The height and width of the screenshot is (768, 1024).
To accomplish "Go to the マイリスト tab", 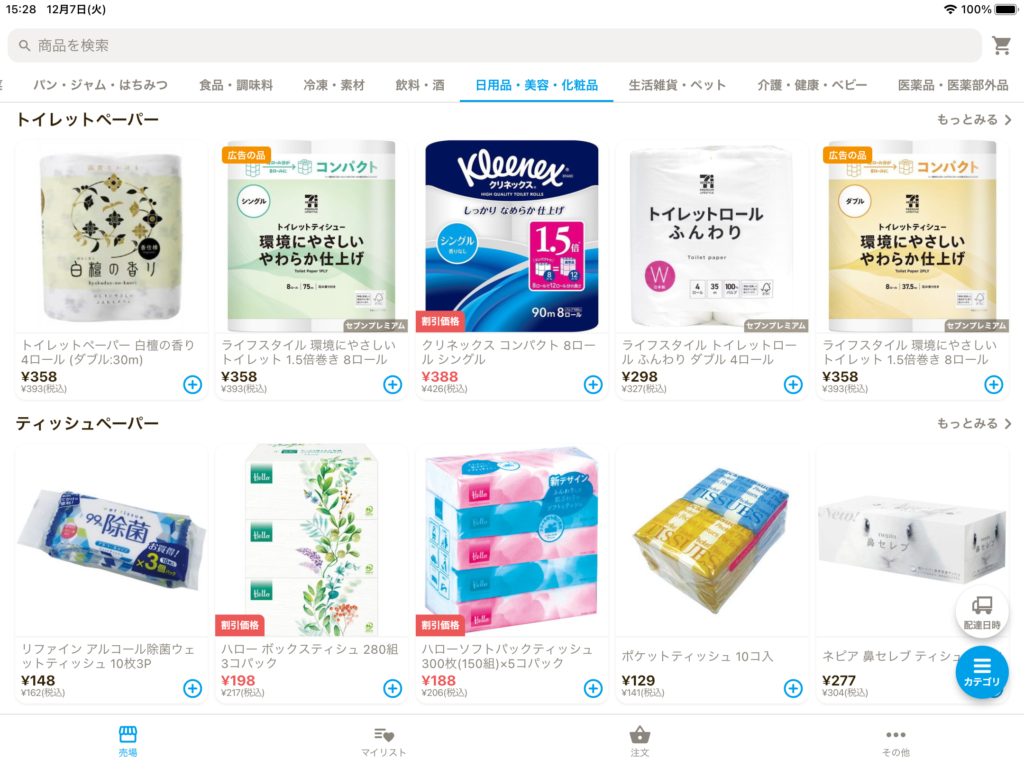I will click(383, 742).
